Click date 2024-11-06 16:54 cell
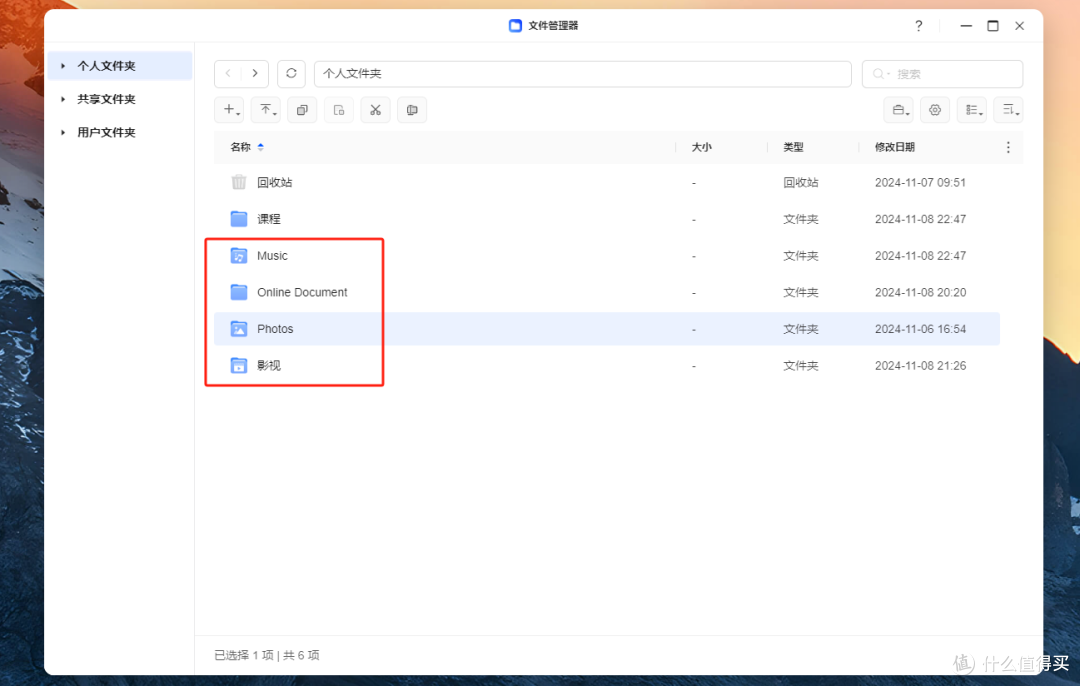 920,329
